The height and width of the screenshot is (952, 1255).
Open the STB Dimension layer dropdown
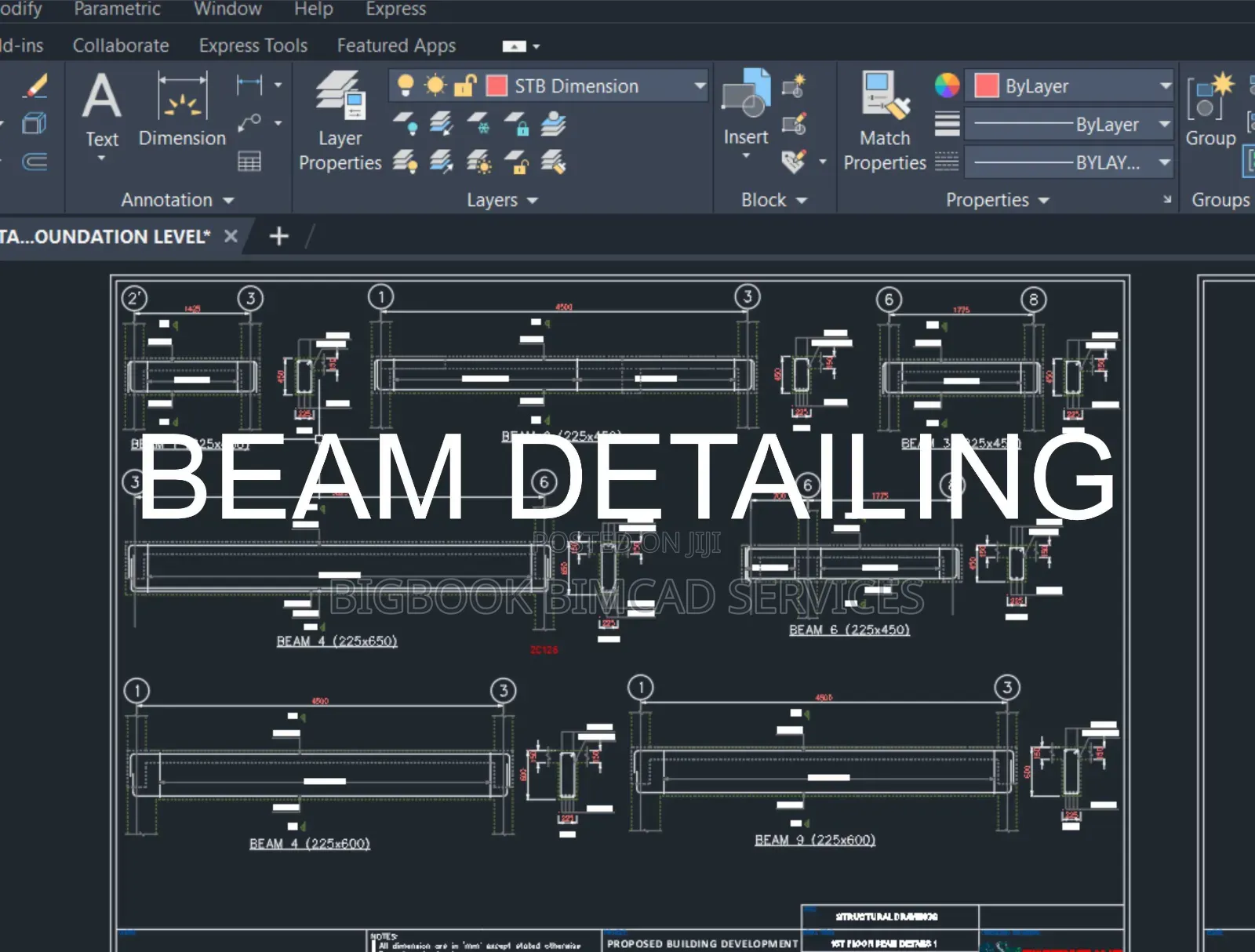click(x=700, y=85)
